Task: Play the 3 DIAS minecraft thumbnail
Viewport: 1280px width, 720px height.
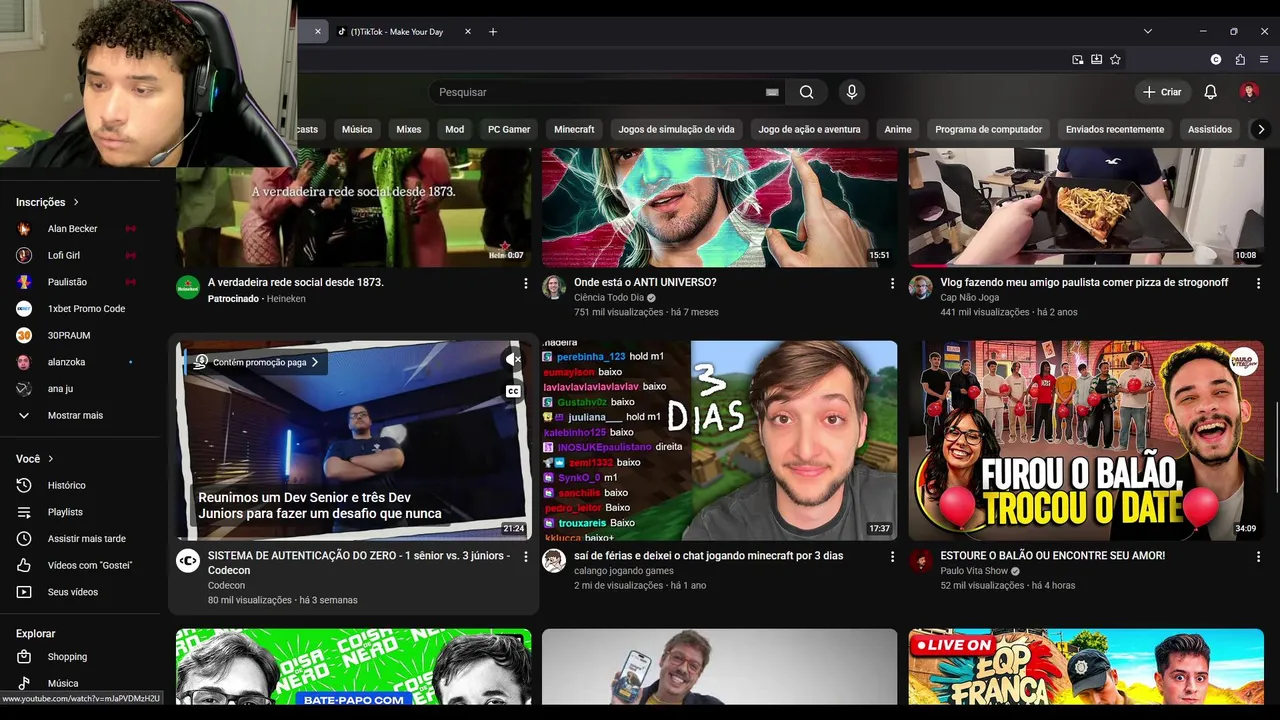Action: pos(720,440)
